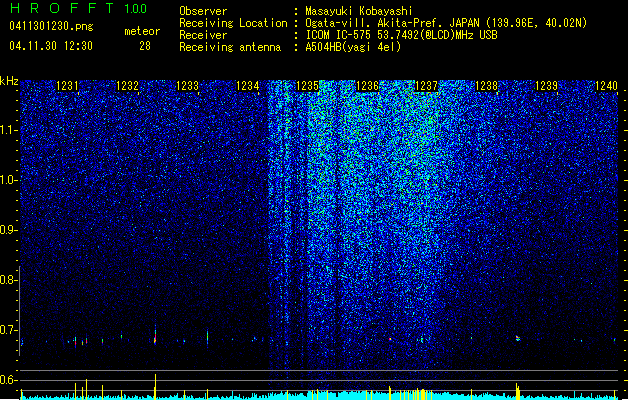Click the 0.9 kHz axis label
This screenshot has width=629, height=400.
pos(8,230)
